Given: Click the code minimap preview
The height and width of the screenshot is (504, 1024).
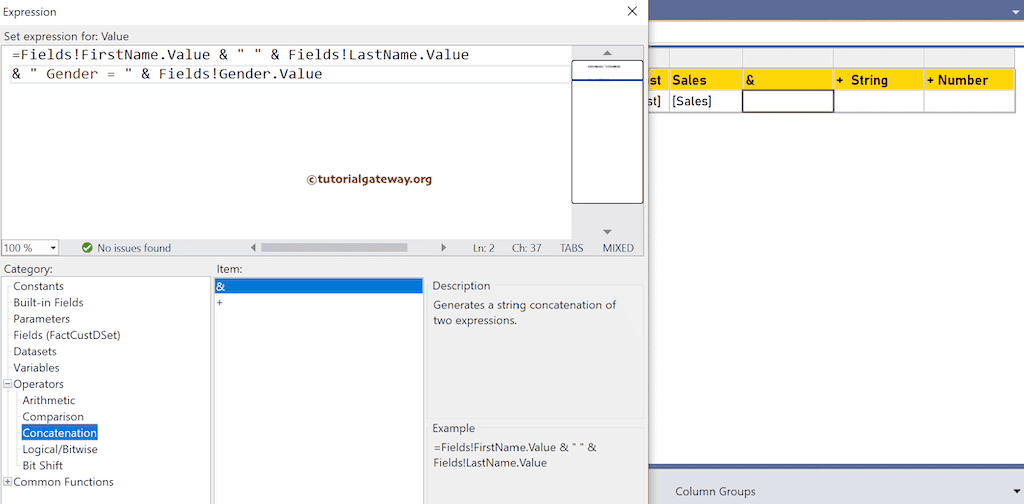Looking at the screenshot, I should pos(607,131).
